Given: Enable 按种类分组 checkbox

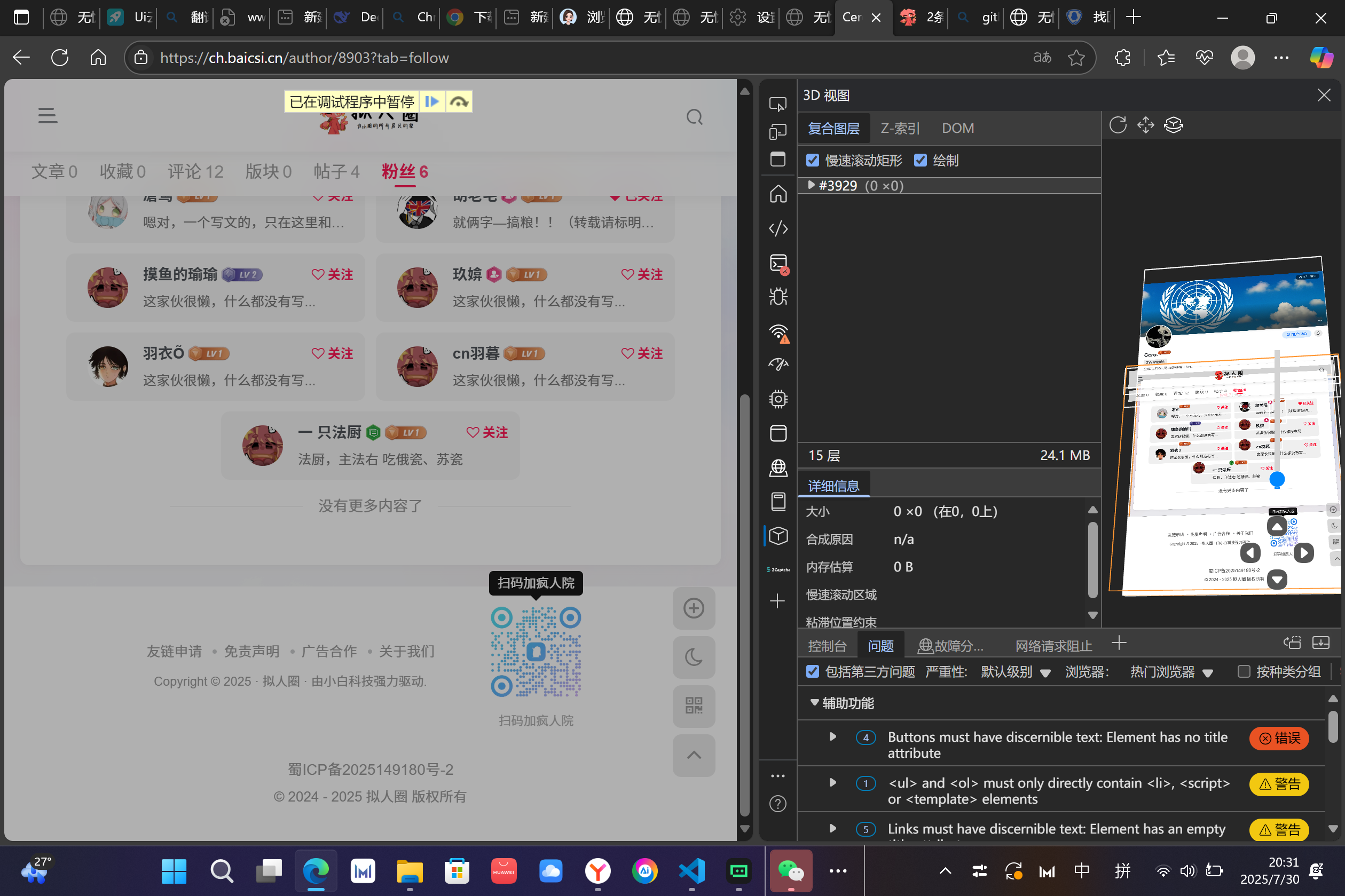Looking at the screenshot, I should [x=1244, y=671].
